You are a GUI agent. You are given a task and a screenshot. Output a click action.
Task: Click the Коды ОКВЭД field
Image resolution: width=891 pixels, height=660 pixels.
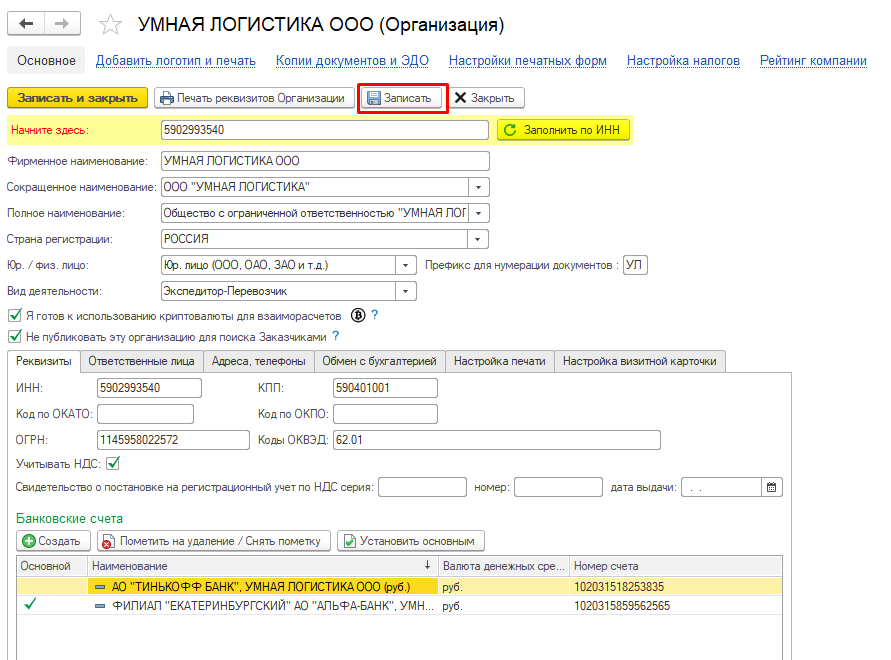point(497,440)
